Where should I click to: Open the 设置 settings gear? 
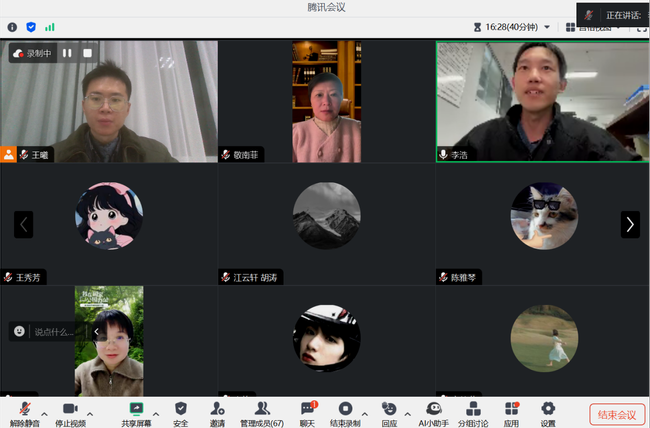click(548, 410)
